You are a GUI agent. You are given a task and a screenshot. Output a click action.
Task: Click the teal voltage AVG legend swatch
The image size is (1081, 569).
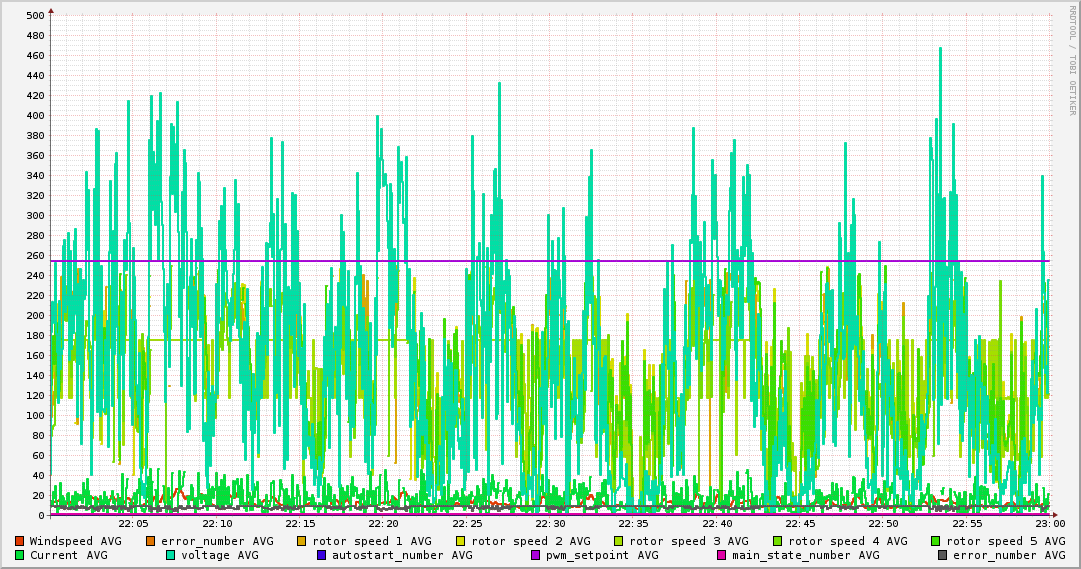click(171, 555)
